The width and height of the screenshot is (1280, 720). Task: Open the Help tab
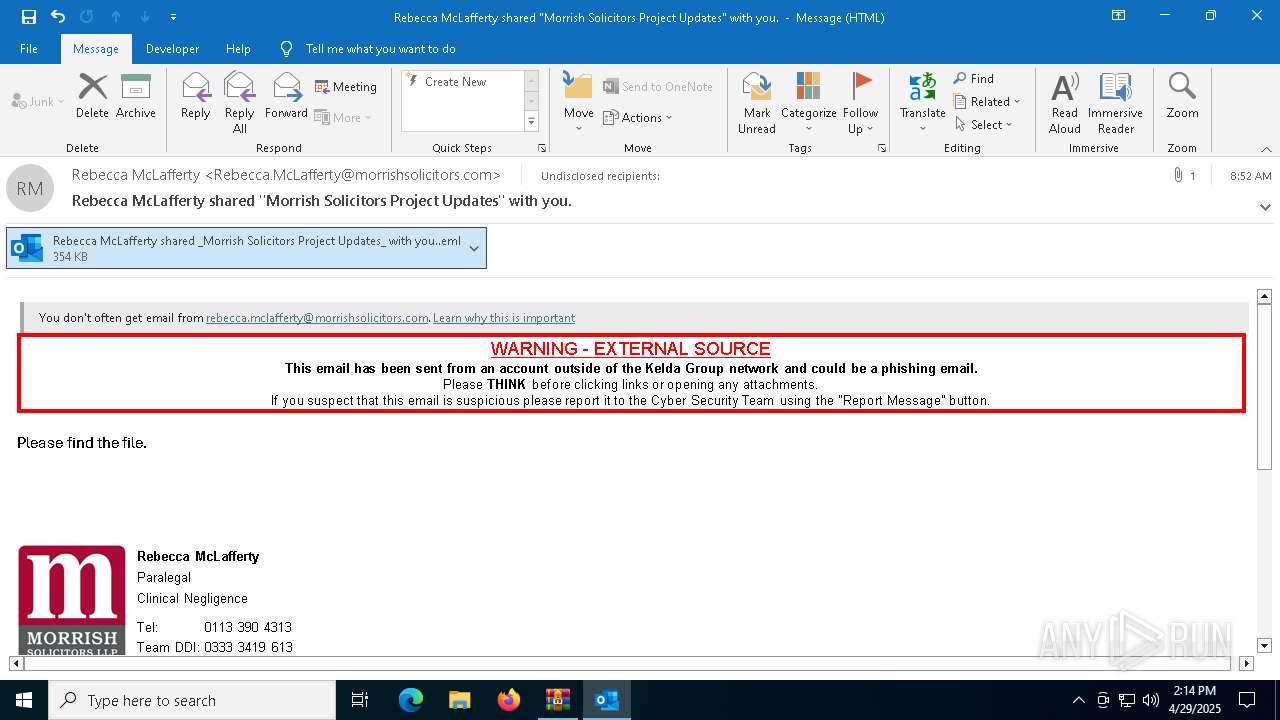pos(238,49)
